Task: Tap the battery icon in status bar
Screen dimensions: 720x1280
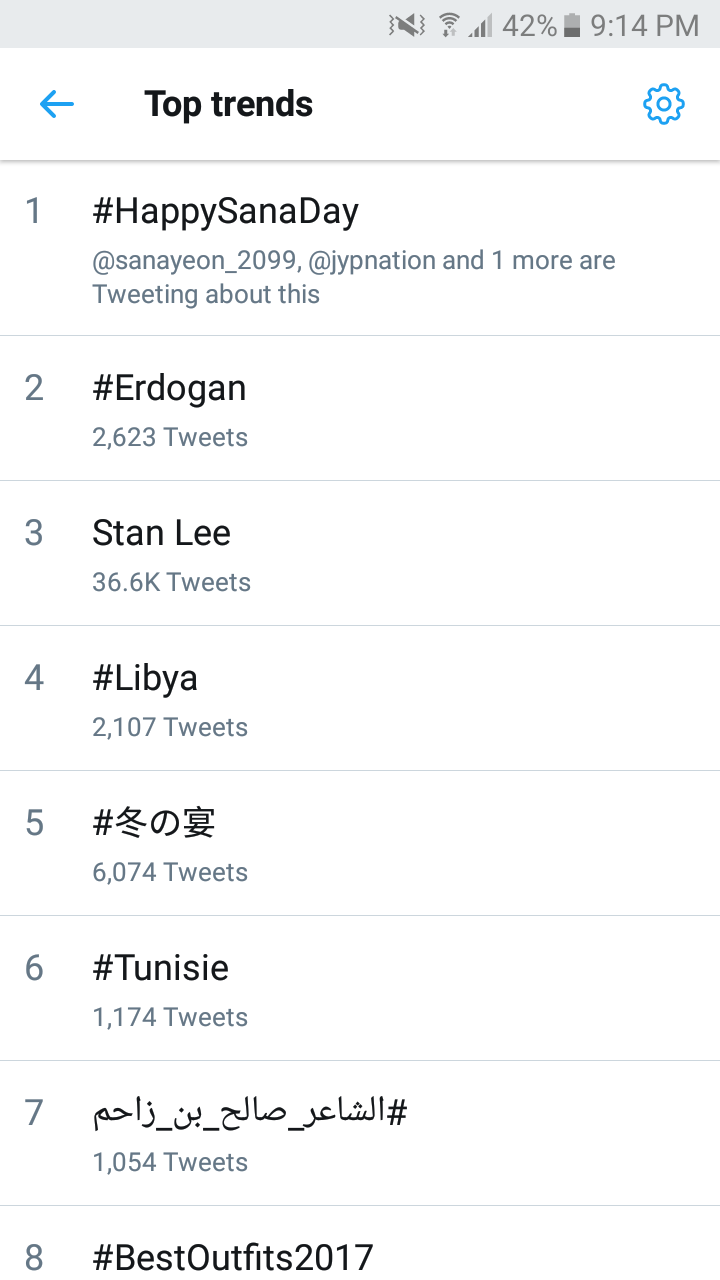Action: pos(572,25)
